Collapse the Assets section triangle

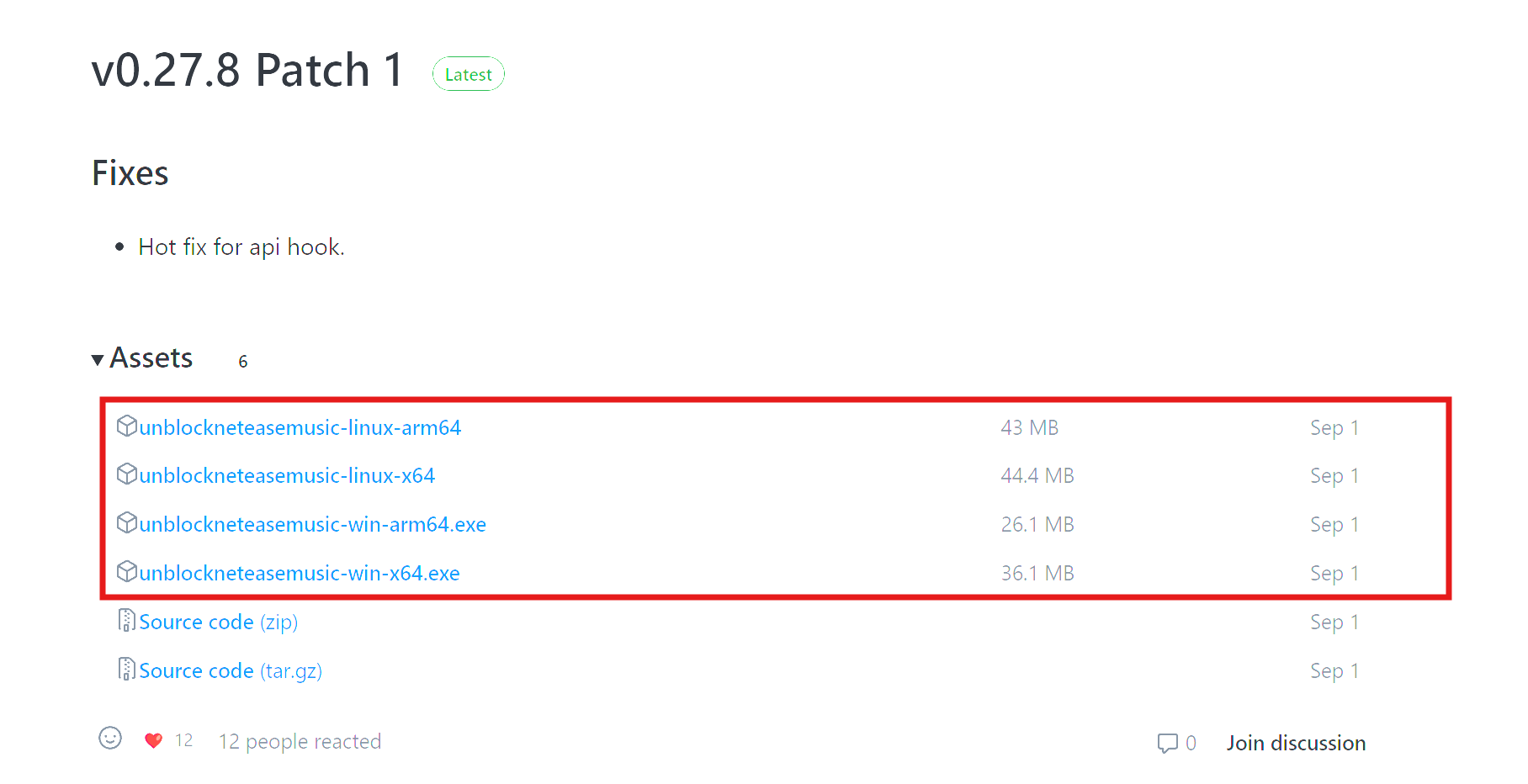pos(98,360)
